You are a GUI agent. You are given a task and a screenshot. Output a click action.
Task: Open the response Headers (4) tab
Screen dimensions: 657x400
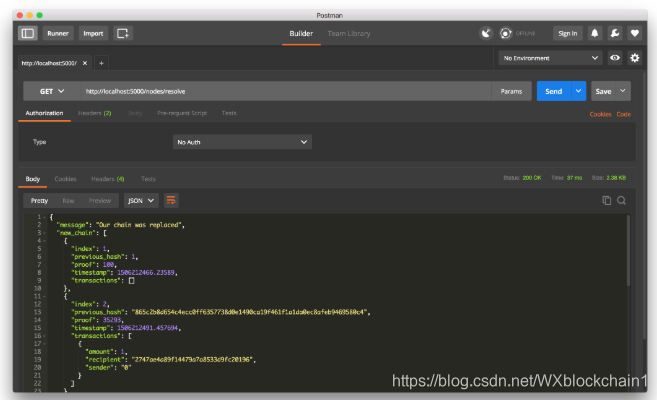108,179
